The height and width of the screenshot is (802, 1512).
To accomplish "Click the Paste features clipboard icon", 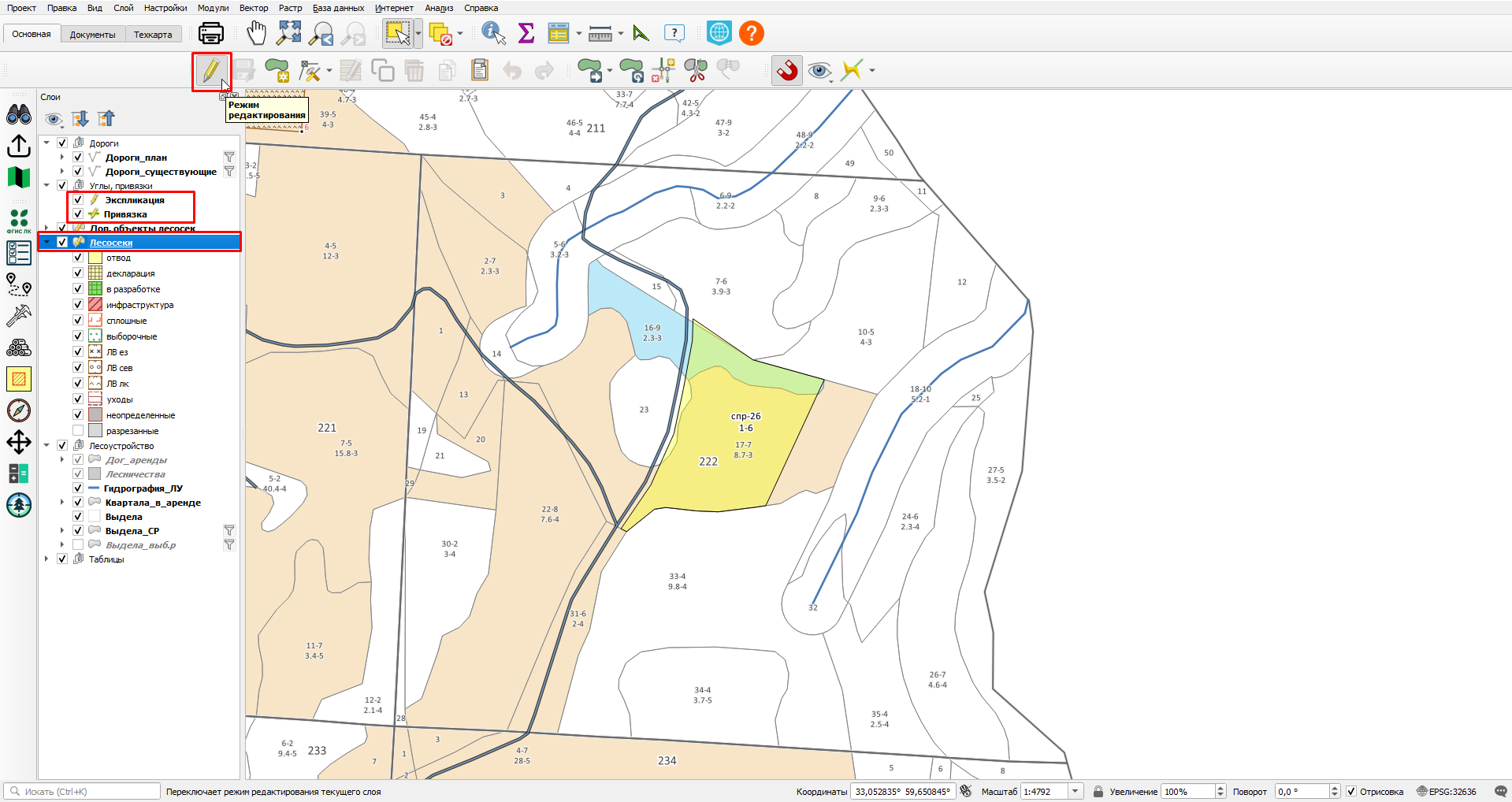I will (480, 71).
